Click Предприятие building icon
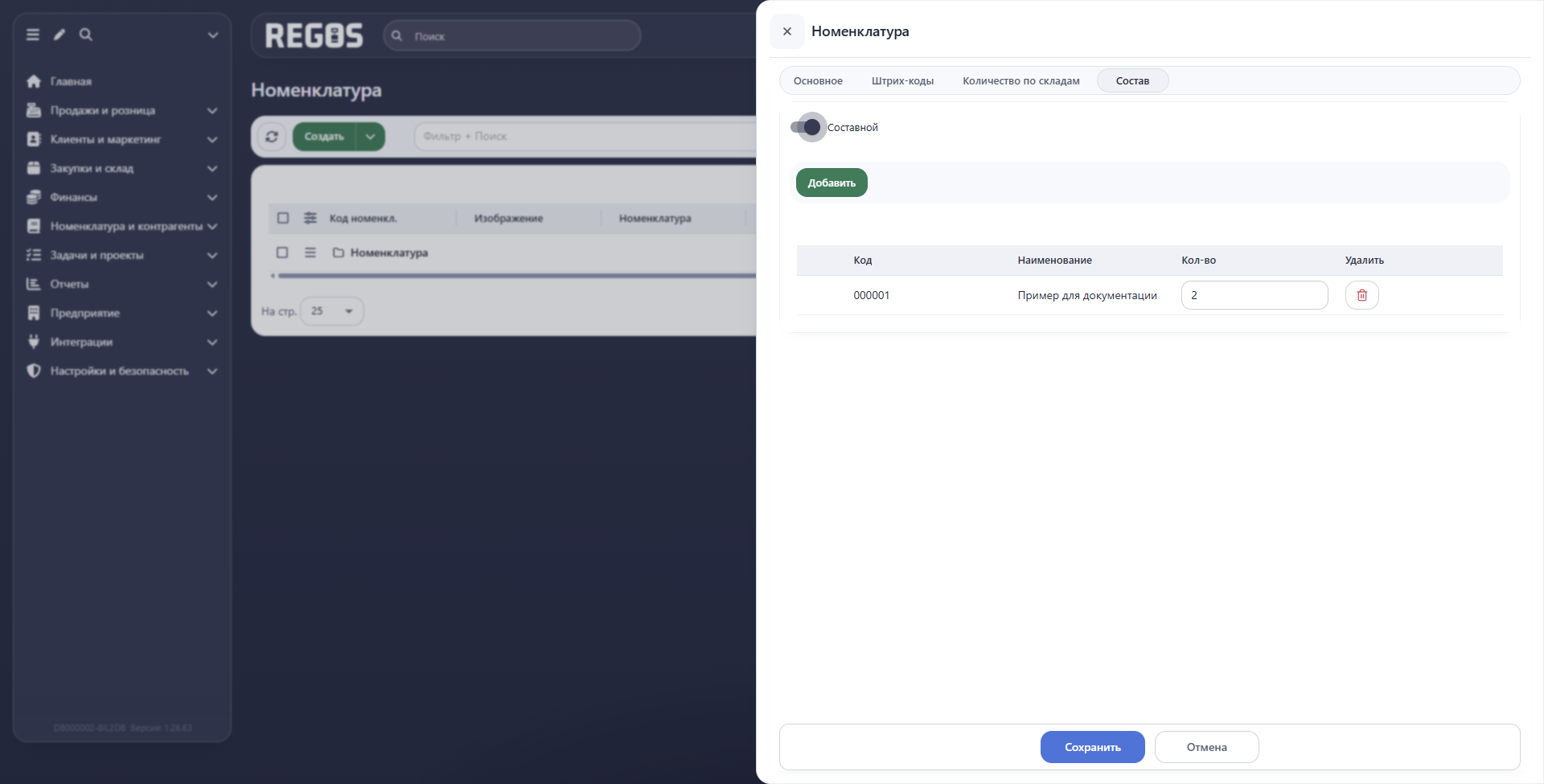 (34, 313)
